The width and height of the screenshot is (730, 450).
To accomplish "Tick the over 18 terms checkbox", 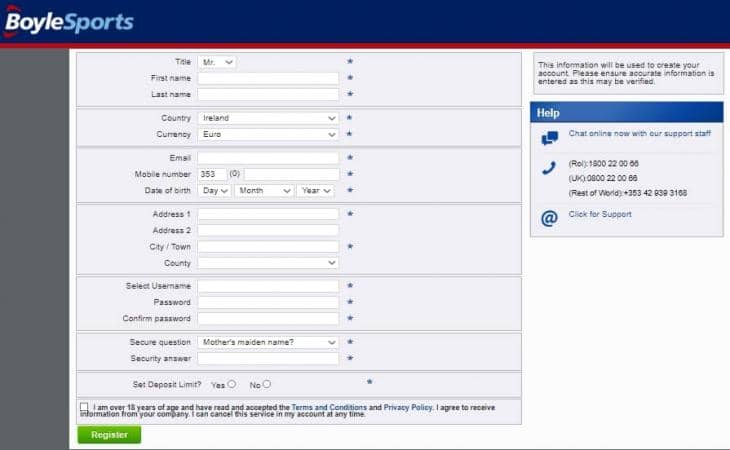I will click(84, 408).
